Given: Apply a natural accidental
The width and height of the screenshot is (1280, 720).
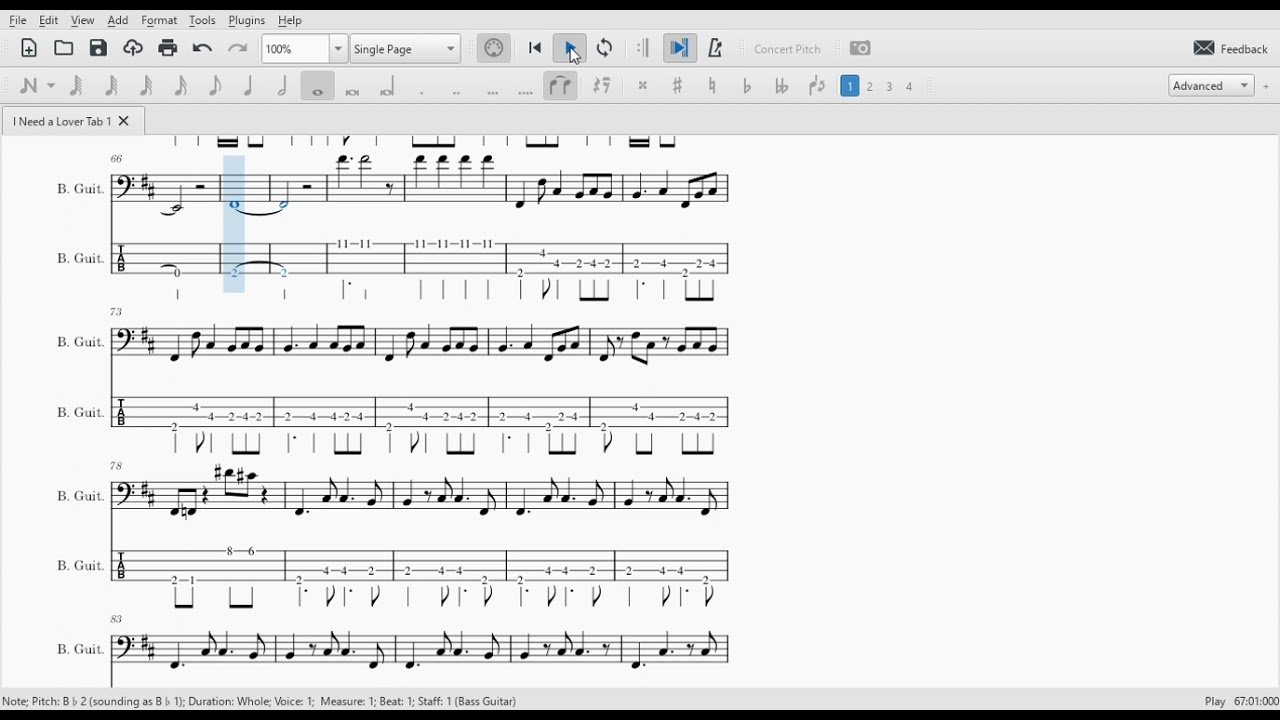Looking at the screenshot, I should tap(713, 86).
